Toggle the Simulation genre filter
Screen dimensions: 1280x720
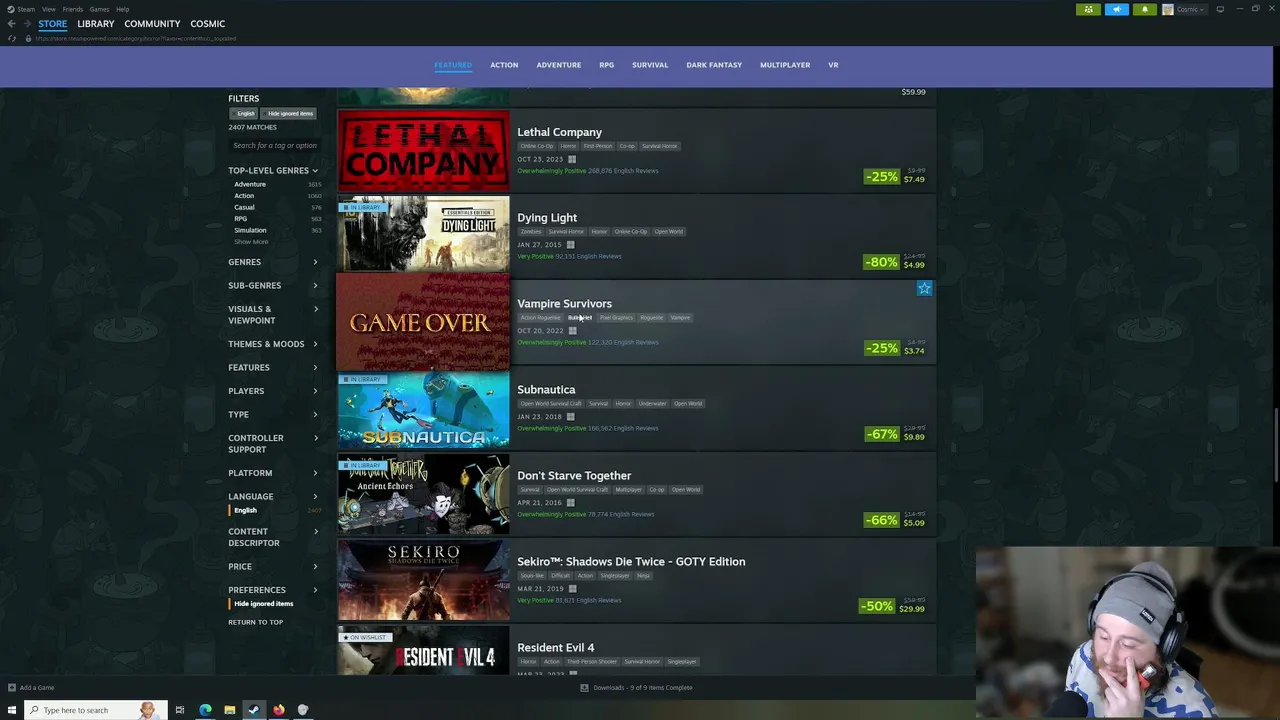click(276, 230)
